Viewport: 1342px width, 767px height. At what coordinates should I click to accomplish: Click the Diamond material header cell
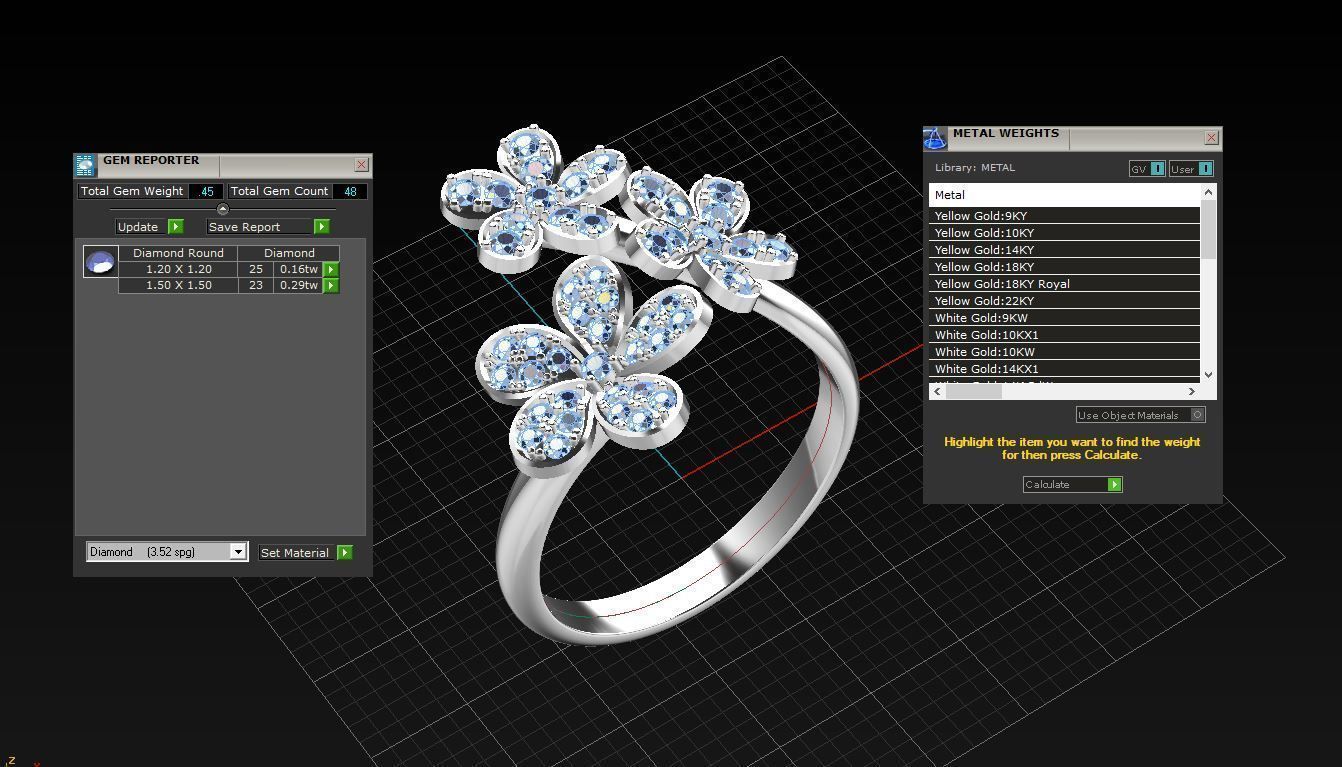289,254
